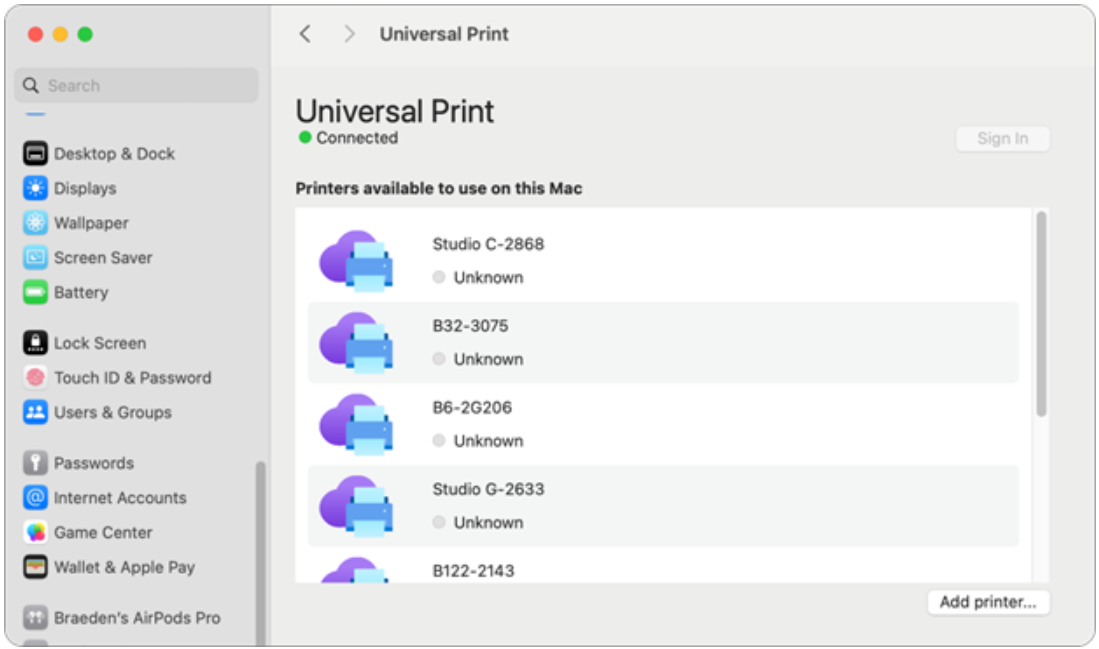Click the Studio G-2633 printer icon
The width and height of the screenshot is (1099, 649).
pos(356,506)
